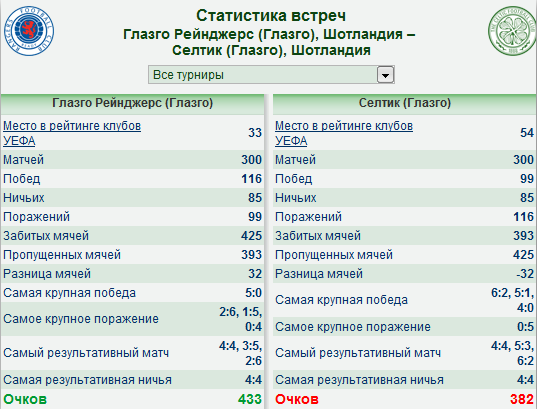
Task: Click Rangers 'Самая крупная победа' 5:0 row
Action: click(133, 293)
